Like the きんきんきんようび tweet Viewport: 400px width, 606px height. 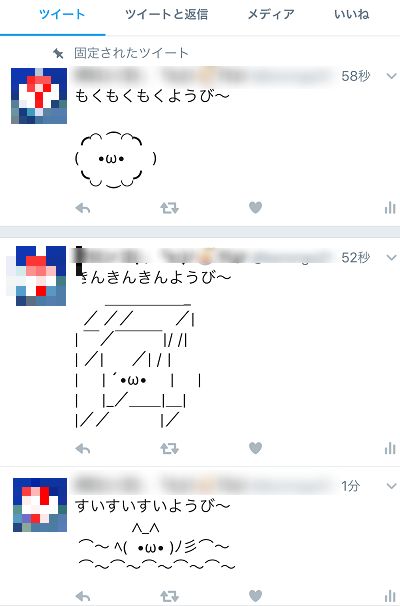(255, 448)
